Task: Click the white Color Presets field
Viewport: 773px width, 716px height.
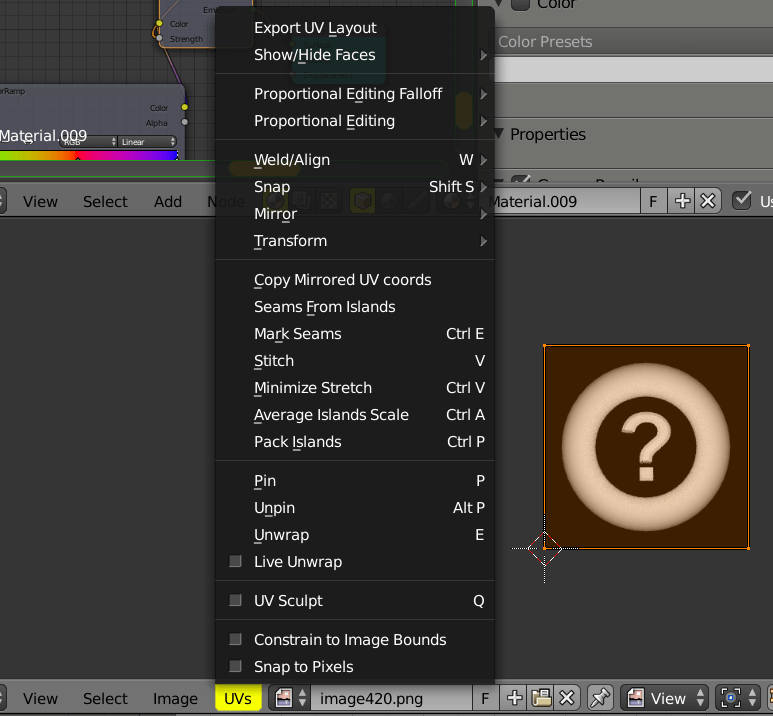Action: [633, 70]
